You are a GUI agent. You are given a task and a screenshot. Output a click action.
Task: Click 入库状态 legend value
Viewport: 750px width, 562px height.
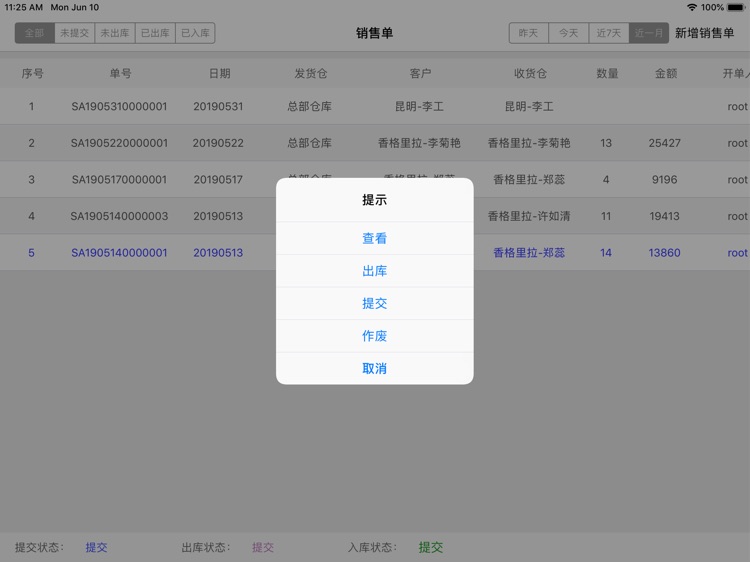click(x=430, y=547)
